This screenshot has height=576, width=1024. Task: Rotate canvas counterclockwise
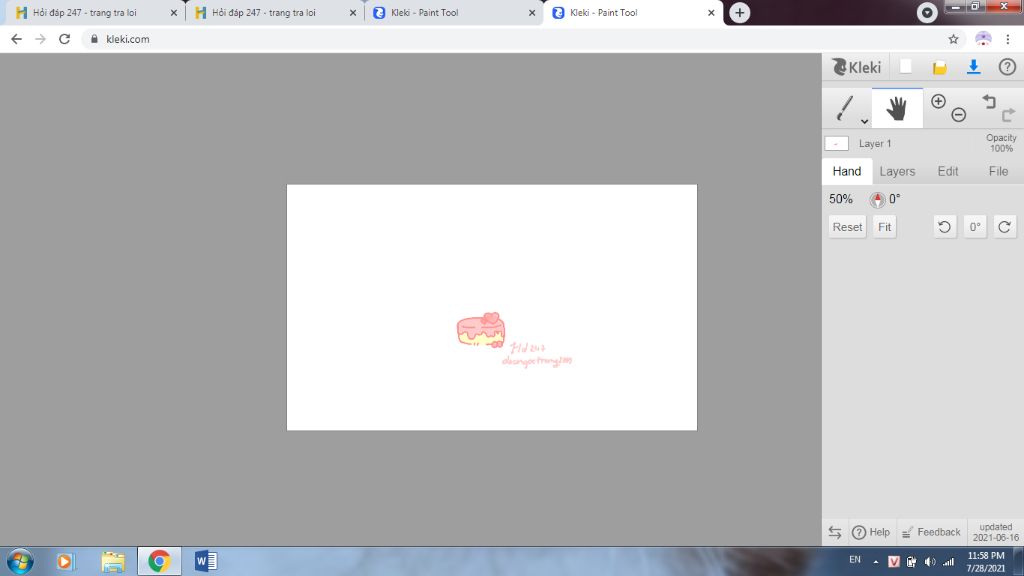(944, 227)
